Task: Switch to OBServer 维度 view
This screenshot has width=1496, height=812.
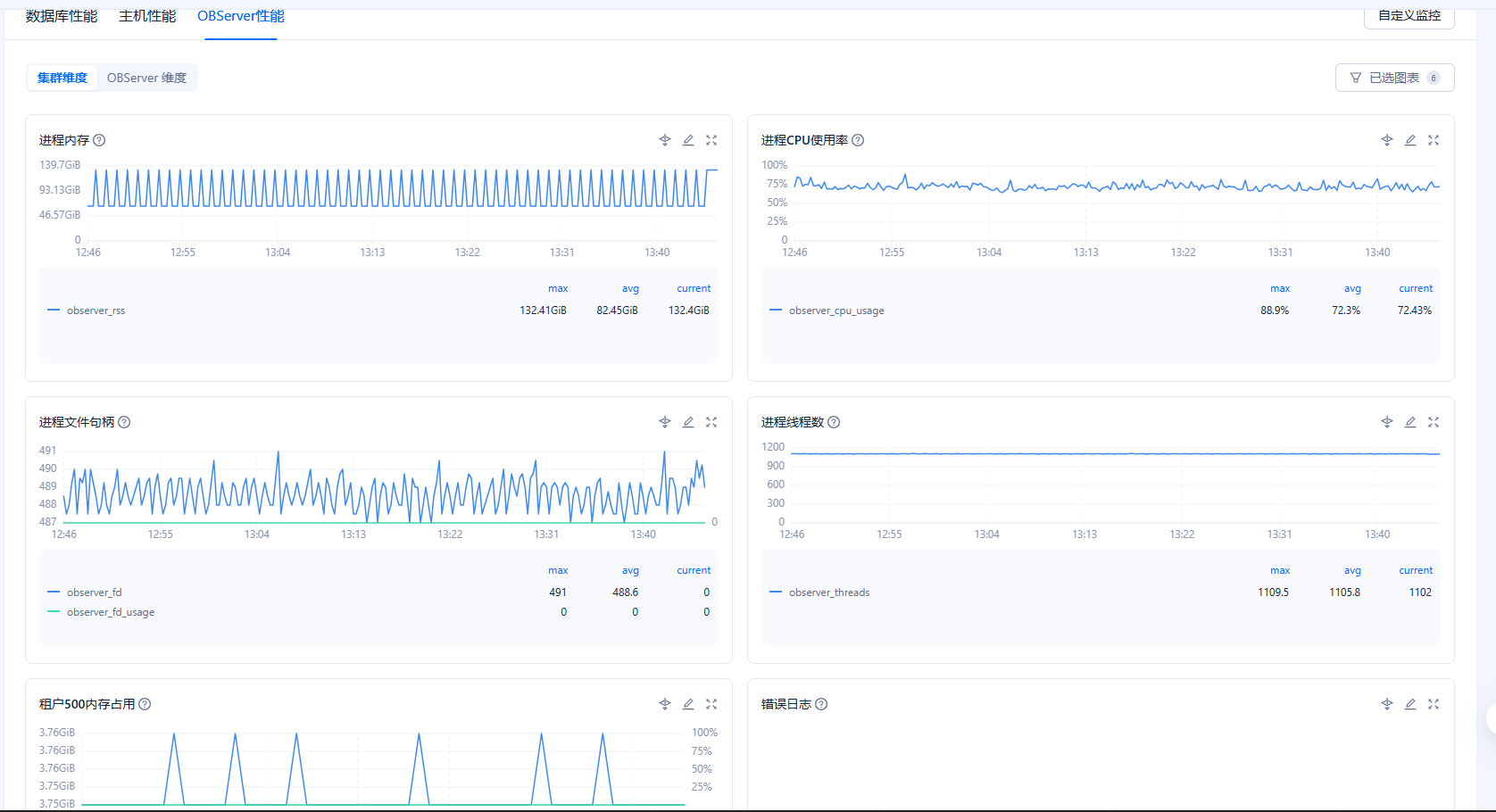Action: click(x=147, y=78)
